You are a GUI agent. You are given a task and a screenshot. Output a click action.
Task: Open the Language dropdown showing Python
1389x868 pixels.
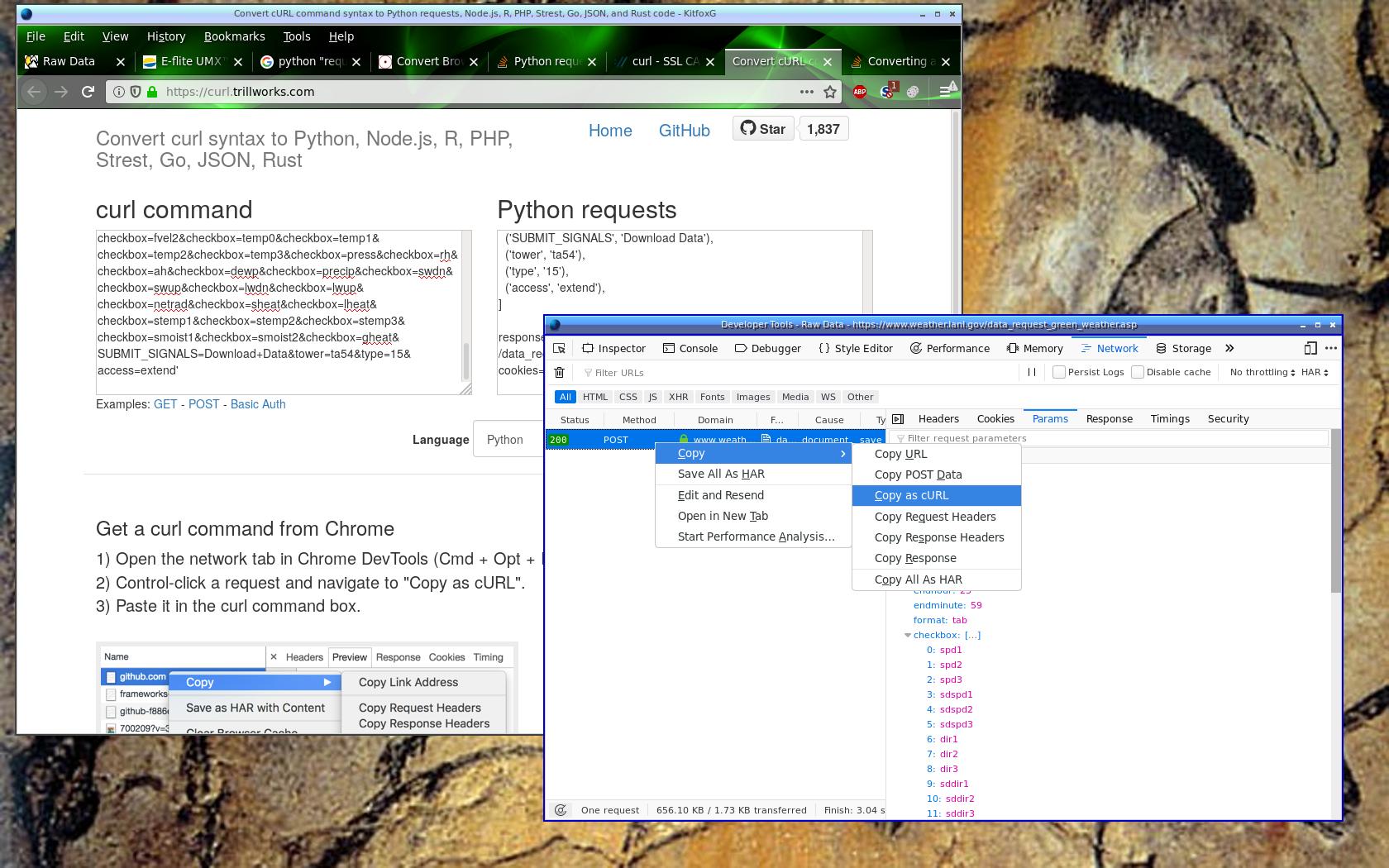[508, 439]
